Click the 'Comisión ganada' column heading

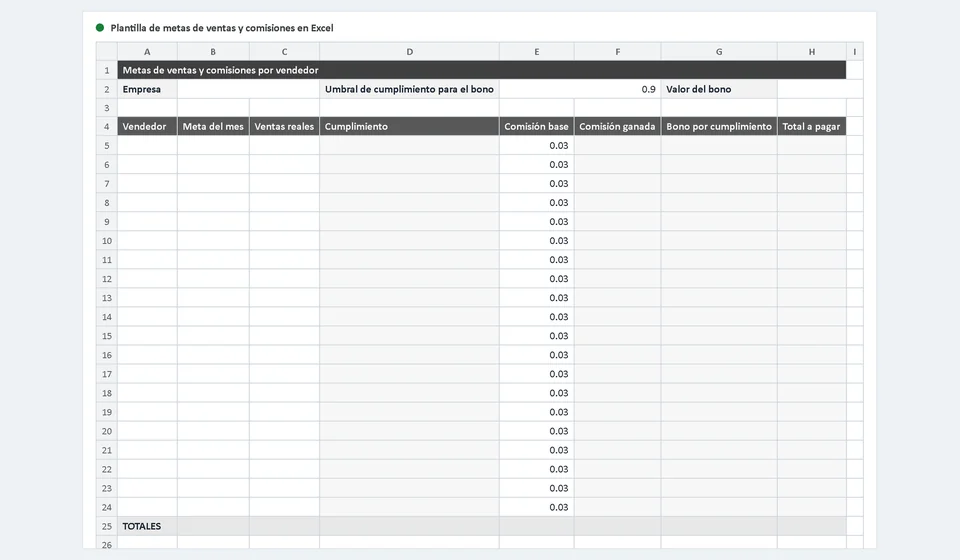(617, 126)
